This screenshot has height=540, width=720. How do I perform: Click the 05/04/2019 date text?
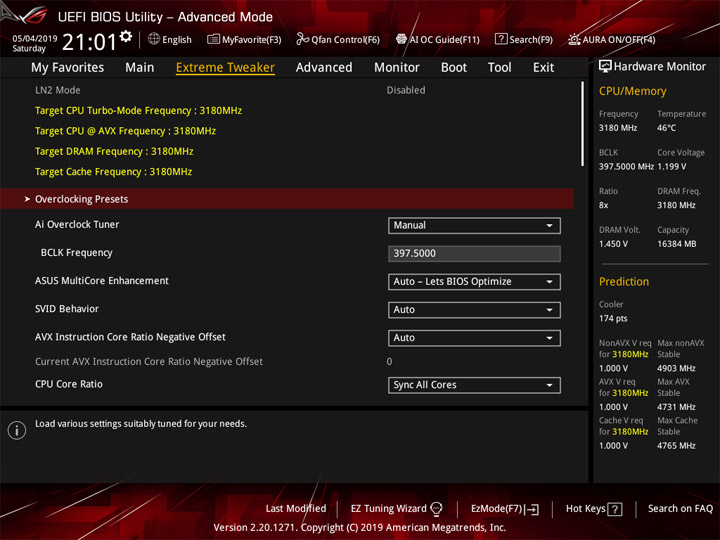(x=34, y=39)
